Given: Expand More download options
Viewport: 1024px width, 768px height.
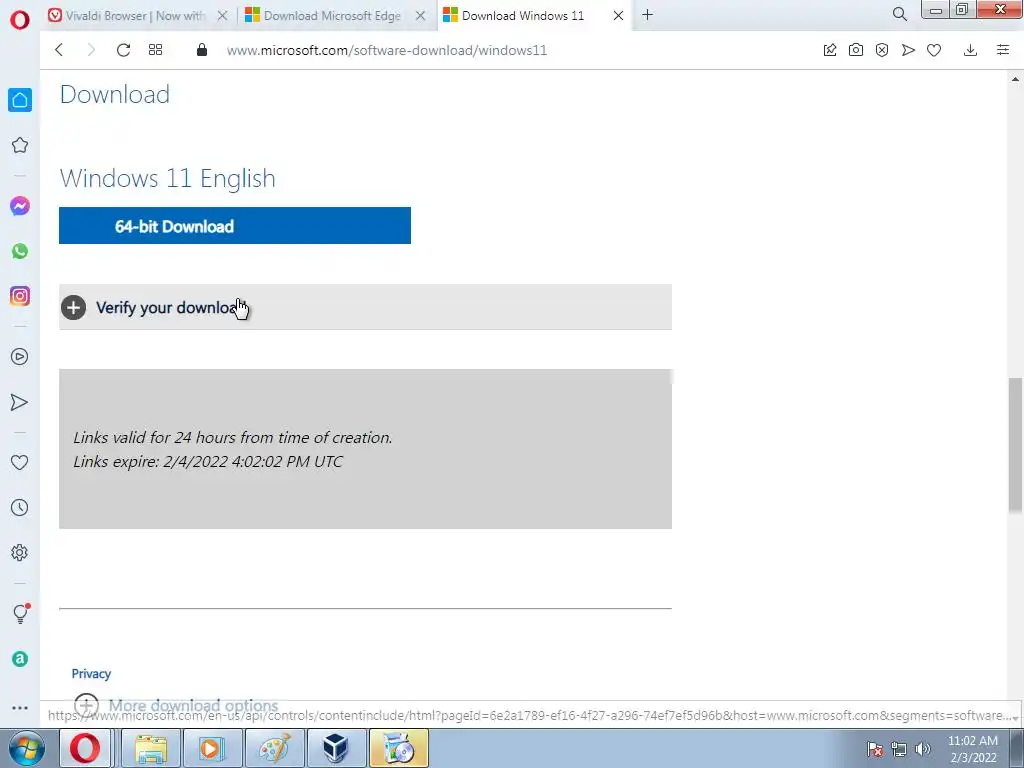Looking at the screenshot, I should [x=176, y=705].
